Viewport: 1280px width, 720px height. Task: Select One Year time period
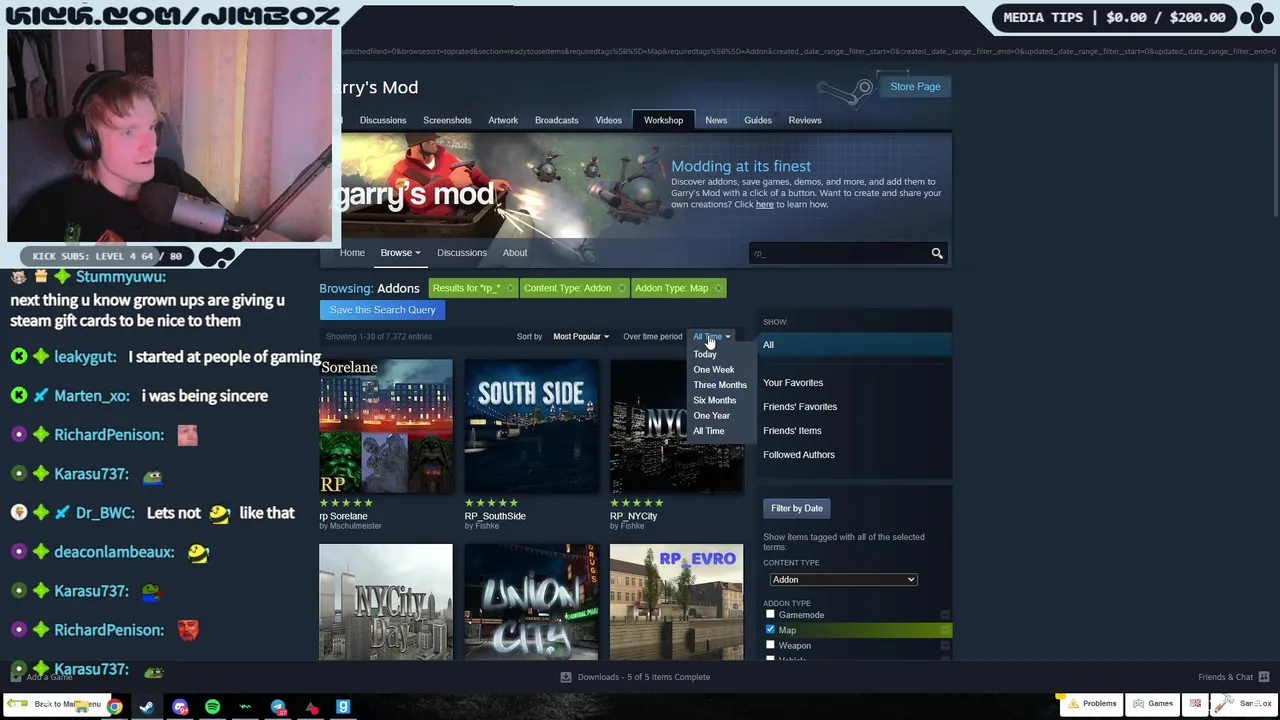tap(712, 416)
